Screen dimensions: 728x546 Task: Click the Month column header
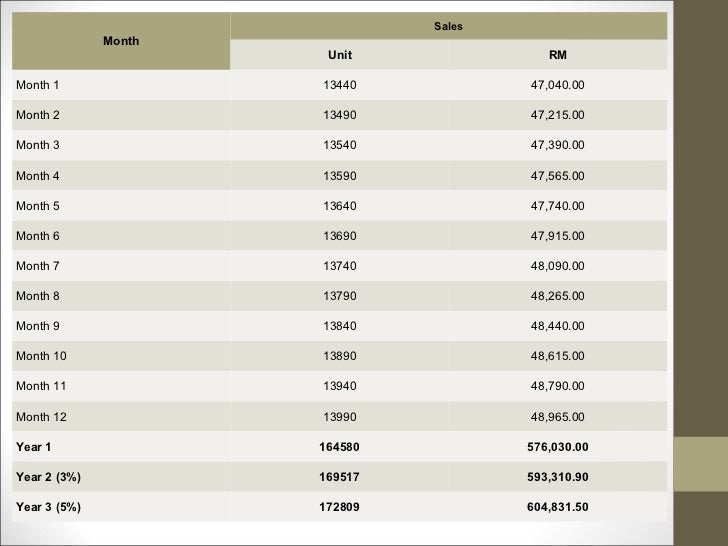click(x=121, y=41)
